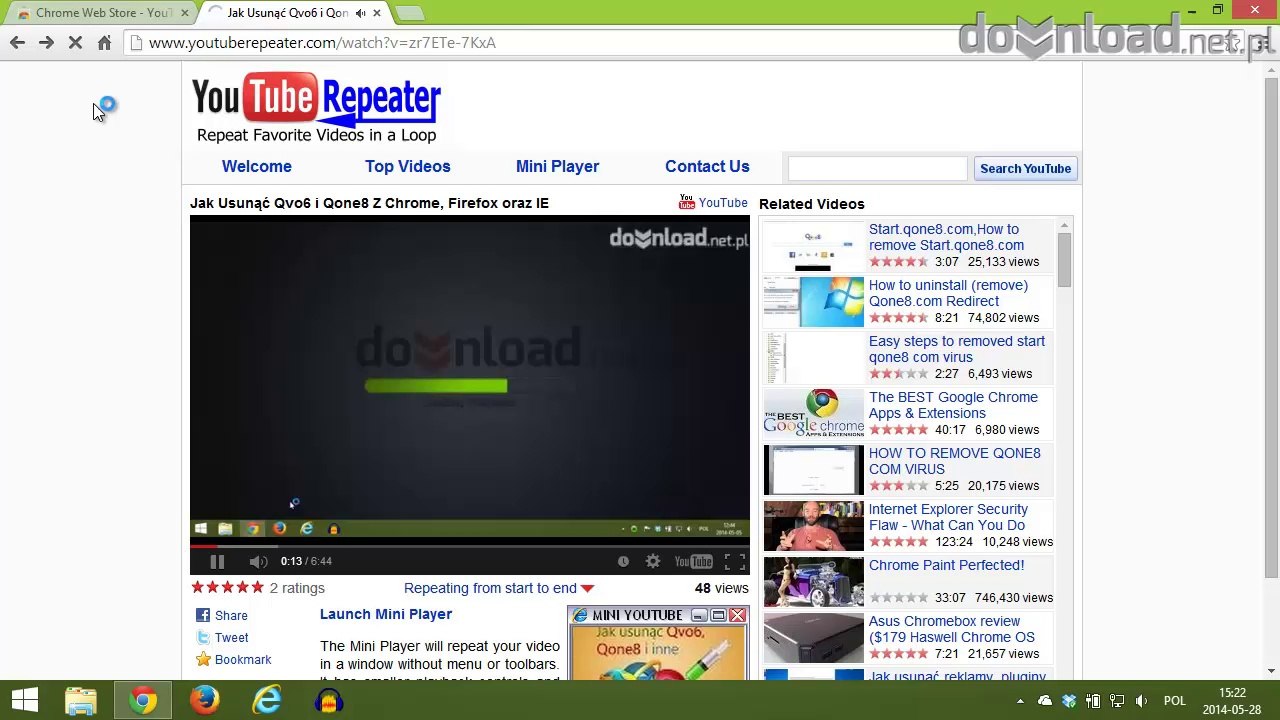This screenshot has height=720, width=1280.
Task: Open the video settings gear
Action: click(x=653, y=561)
